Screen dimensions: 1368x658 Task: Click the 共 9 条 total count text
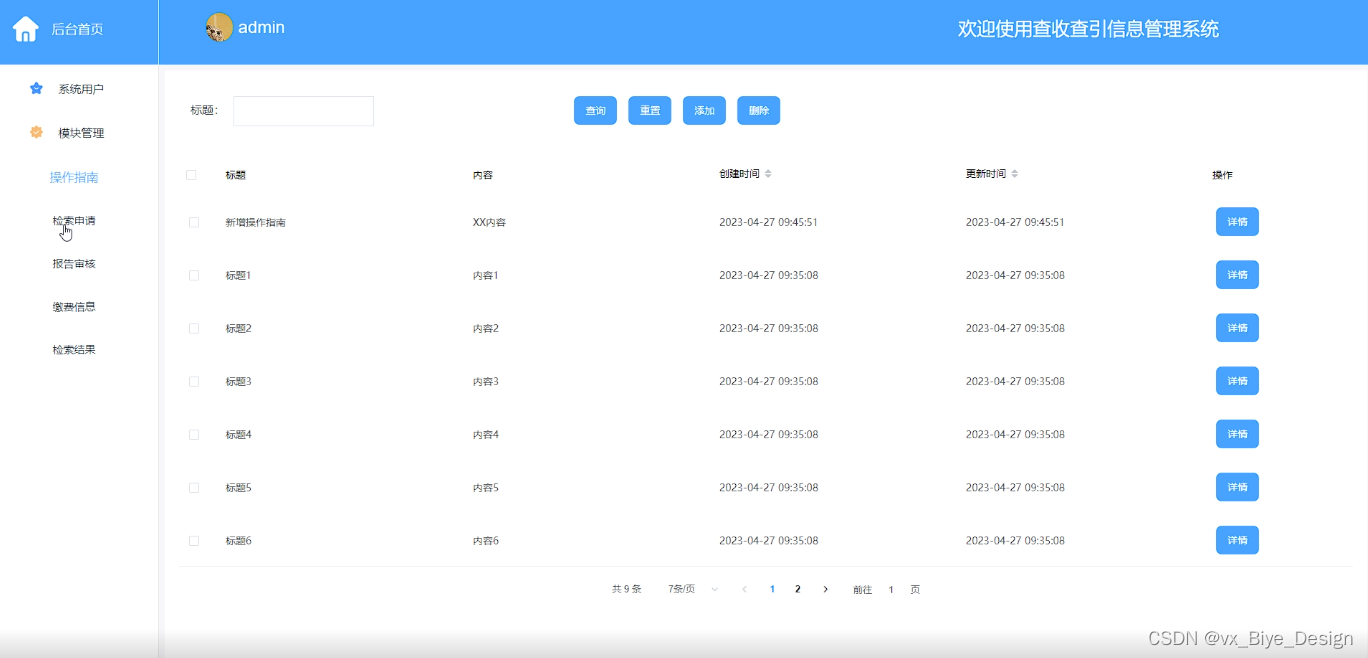click(x=627, y=590)
